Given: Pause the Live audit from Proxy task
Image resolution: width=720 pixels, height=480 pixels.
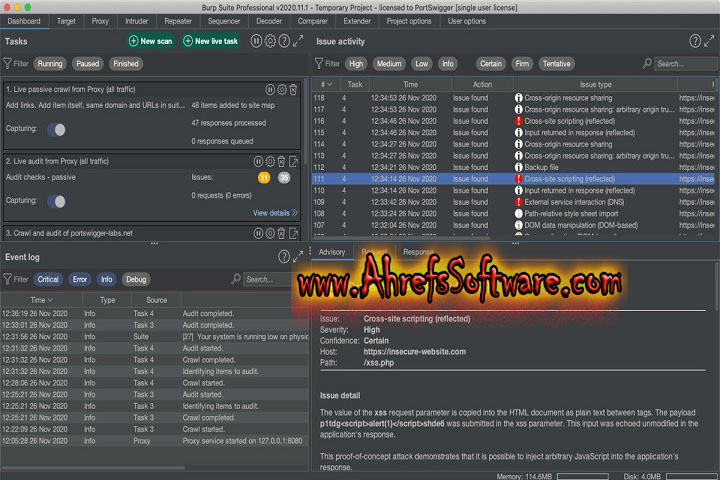Looking at the screenshot, I should [258, 161].
